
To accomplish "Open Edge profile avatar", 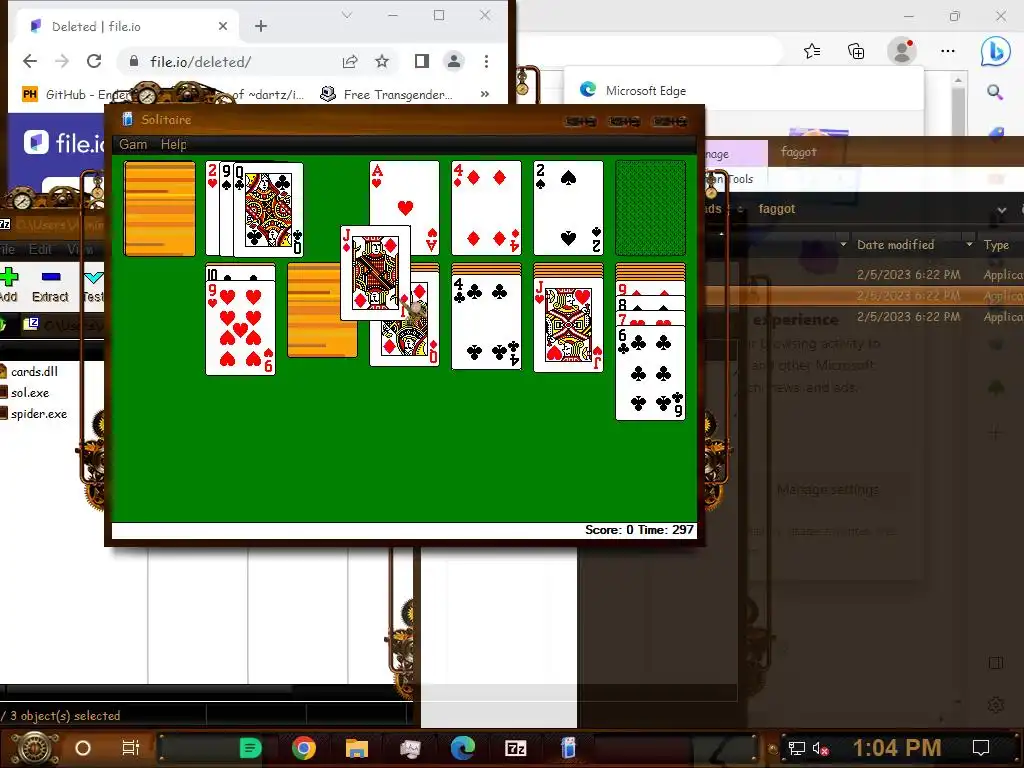I will [902, 51].
